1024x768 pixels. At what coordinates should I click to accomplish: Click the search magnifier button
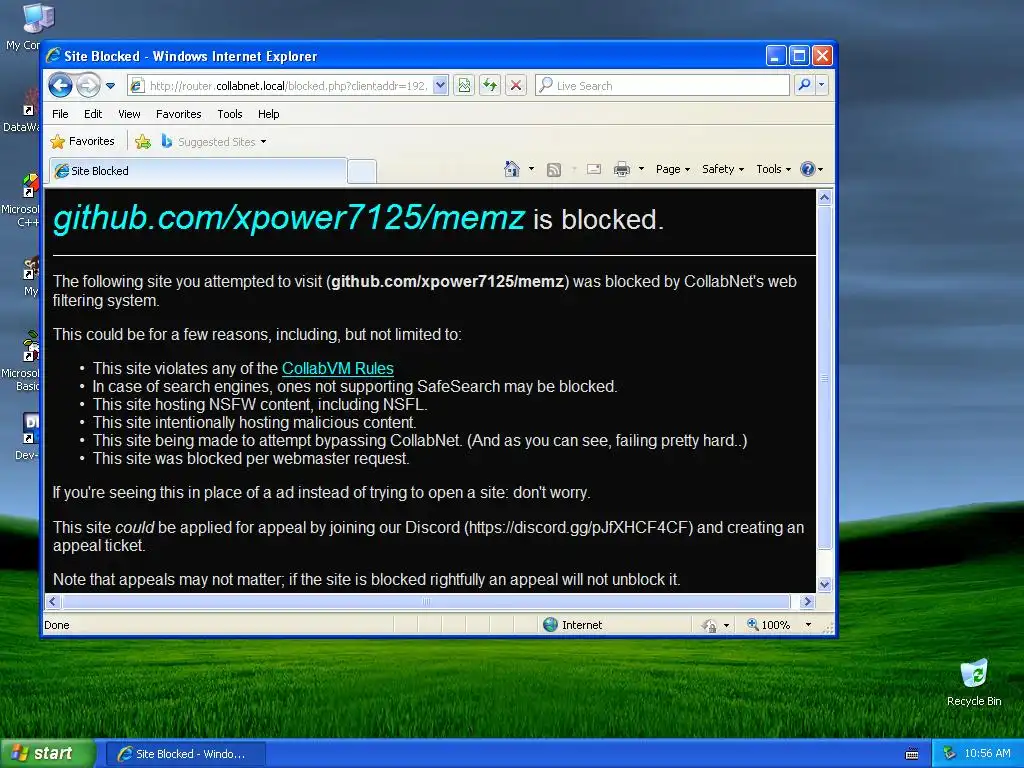click(x=805, y=85)
